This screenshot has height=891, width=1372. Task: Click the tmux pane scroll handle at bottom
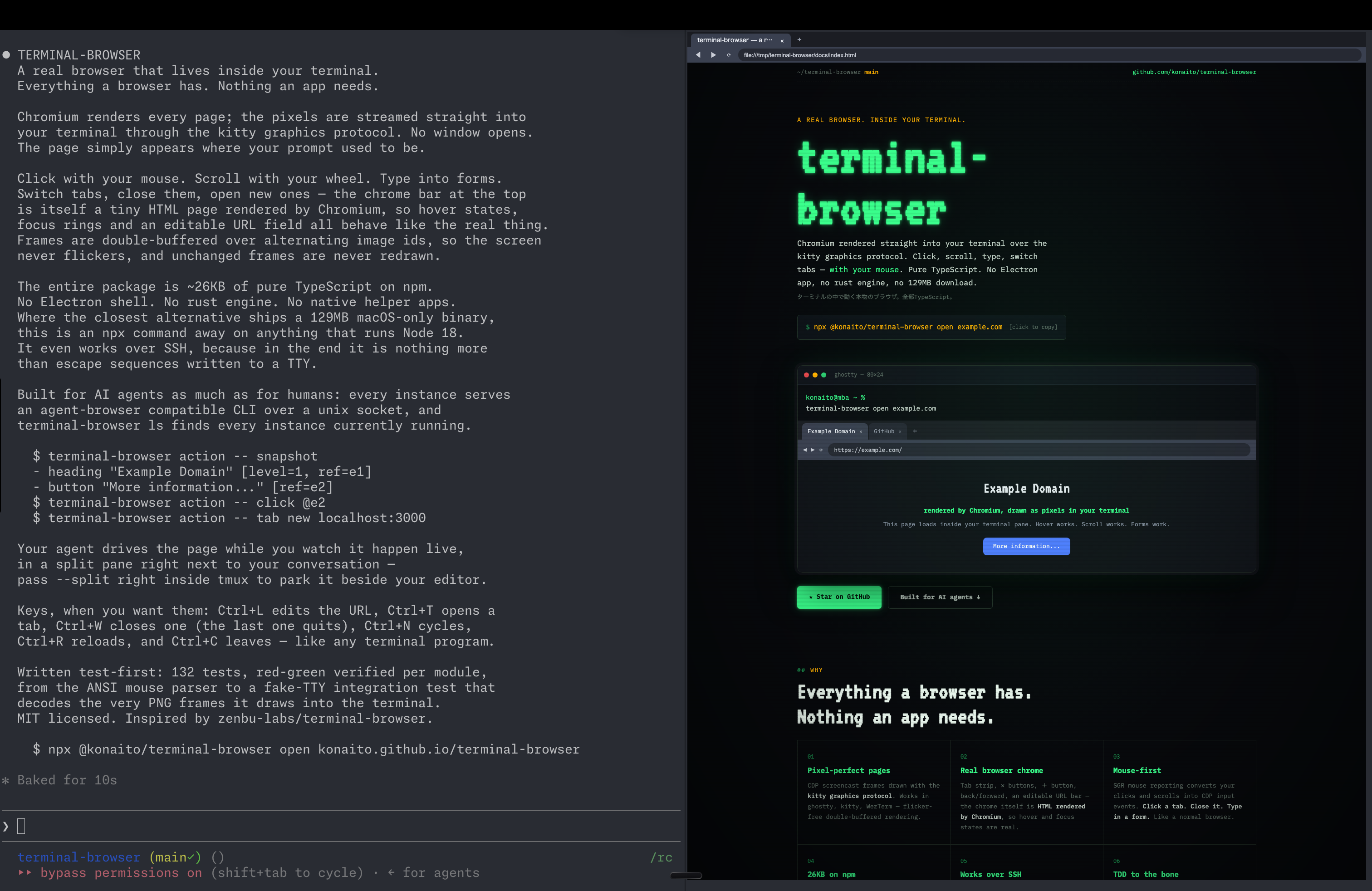(x=686, y=876)
